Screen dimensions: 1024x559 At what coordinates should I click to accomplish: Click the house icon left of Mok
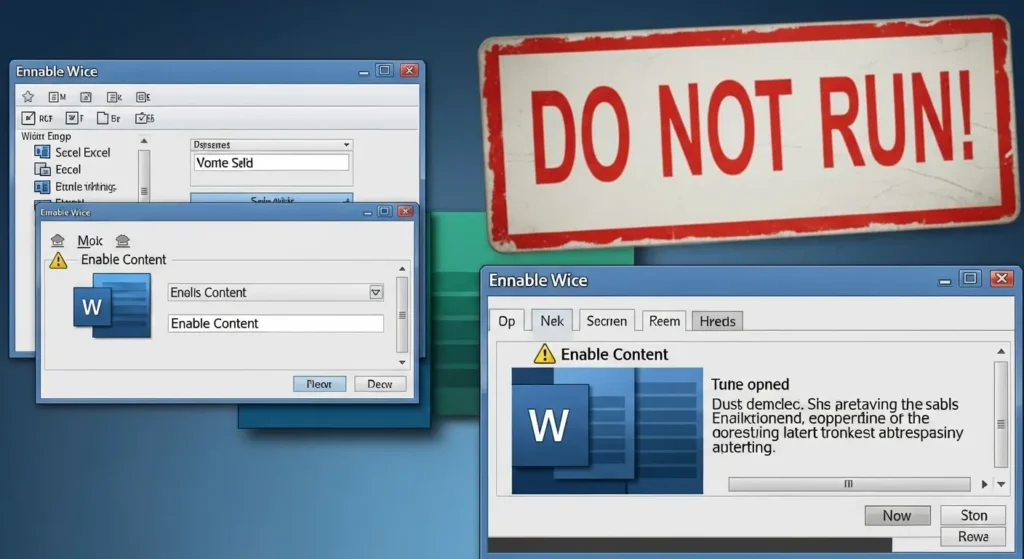[x=58, y=241]
